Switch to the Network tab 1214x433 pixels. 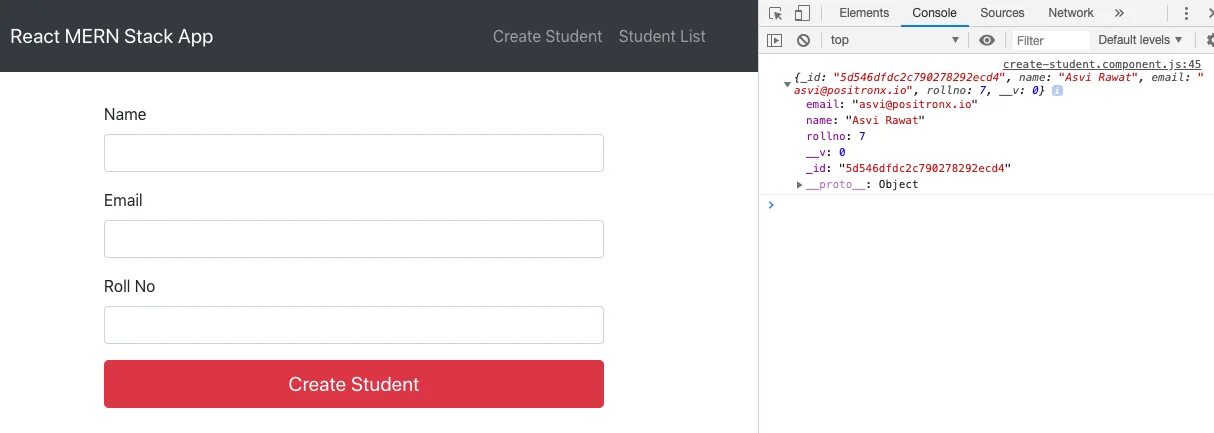coord(1071,13)
